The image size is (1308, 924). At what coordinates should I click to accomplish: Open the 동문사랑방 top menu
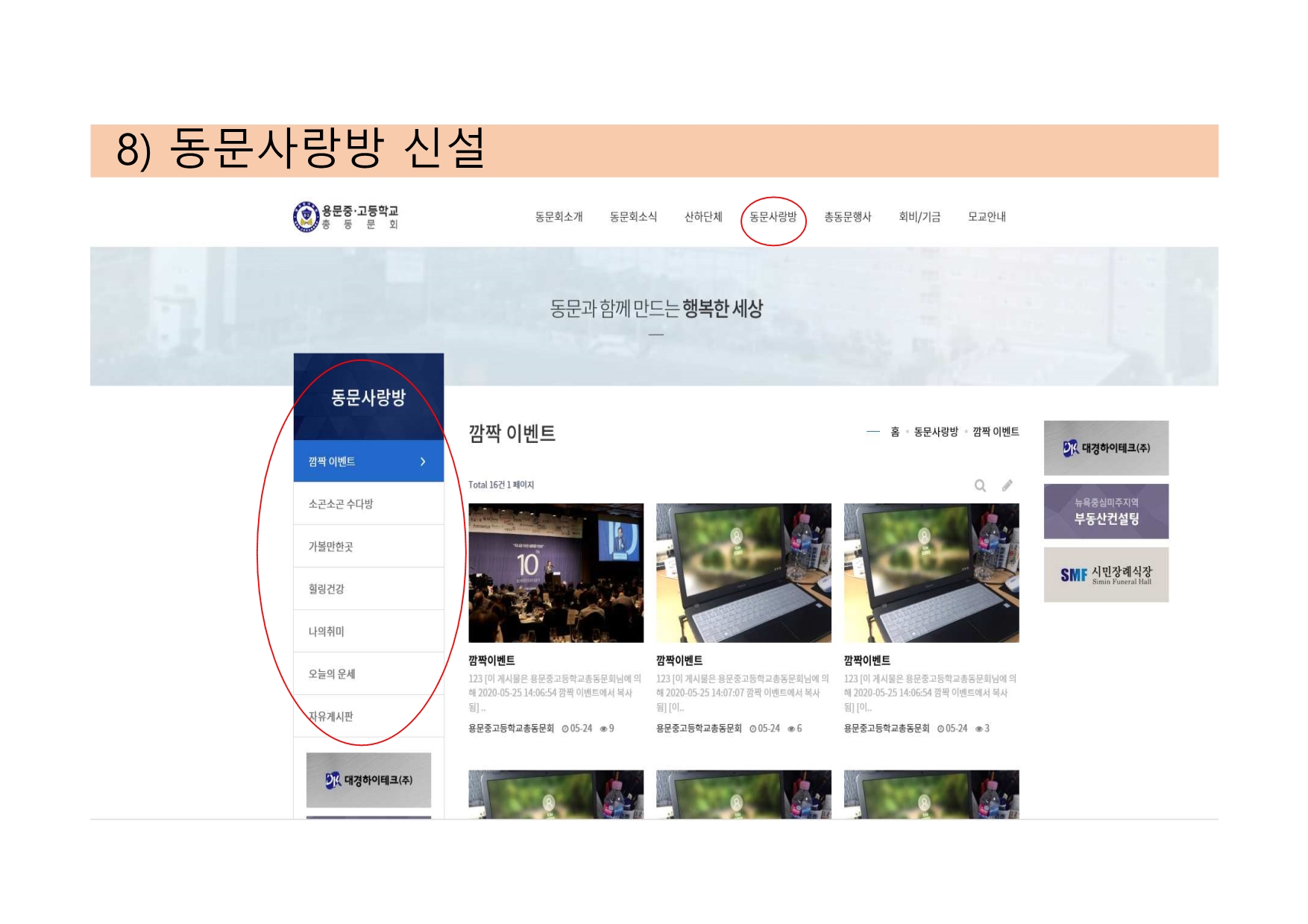773,217
